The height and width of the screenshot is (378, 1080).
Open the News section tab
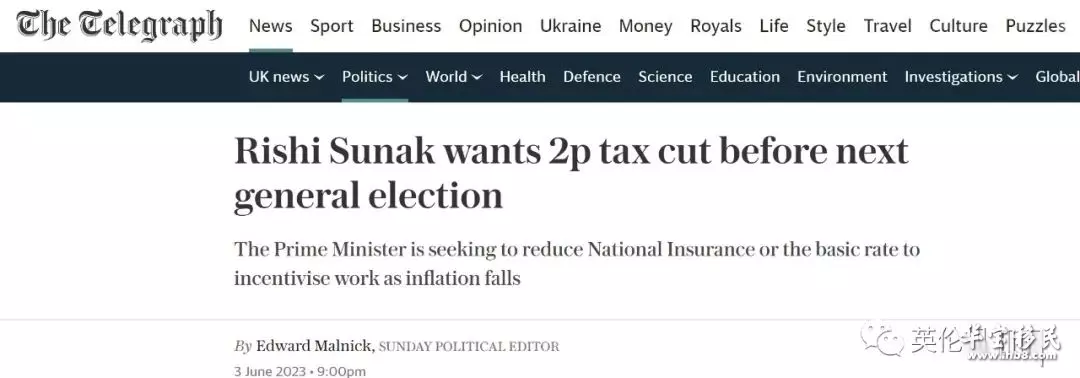pyautogui.click(x=271, y=26)
